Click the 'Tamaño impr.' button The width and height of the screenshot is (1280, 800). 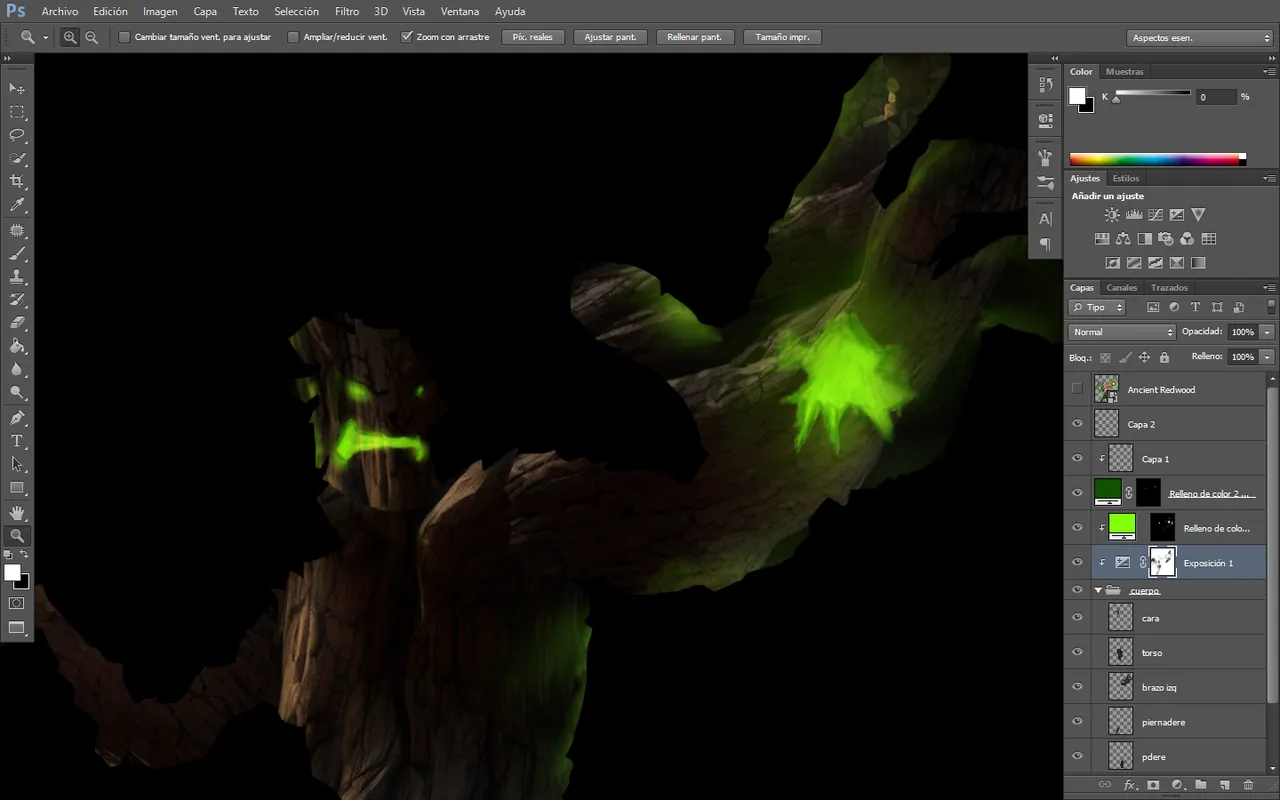(x=782, y=37)
